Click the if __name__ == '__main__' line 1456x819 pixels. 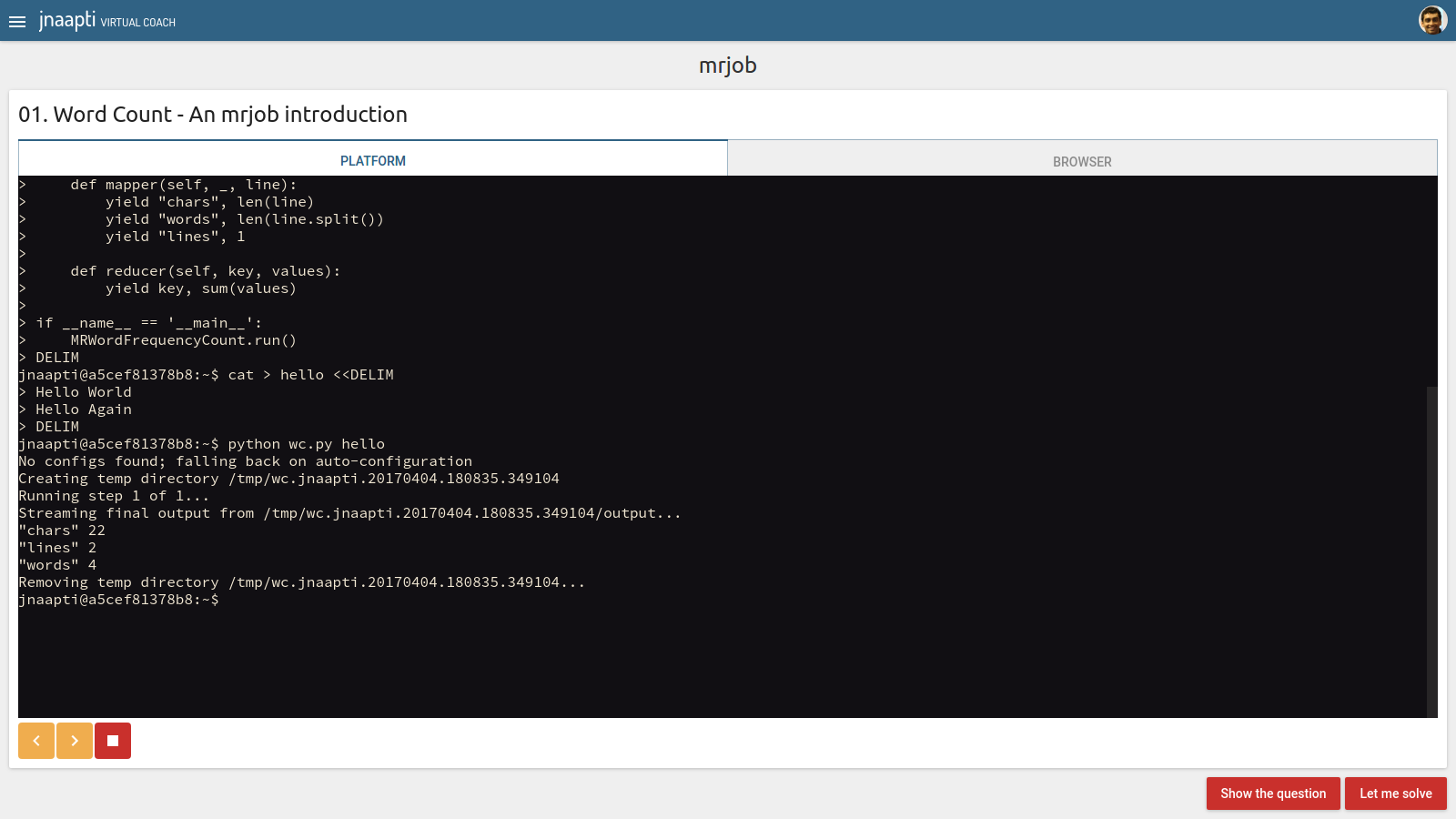[x=149, y=323]
